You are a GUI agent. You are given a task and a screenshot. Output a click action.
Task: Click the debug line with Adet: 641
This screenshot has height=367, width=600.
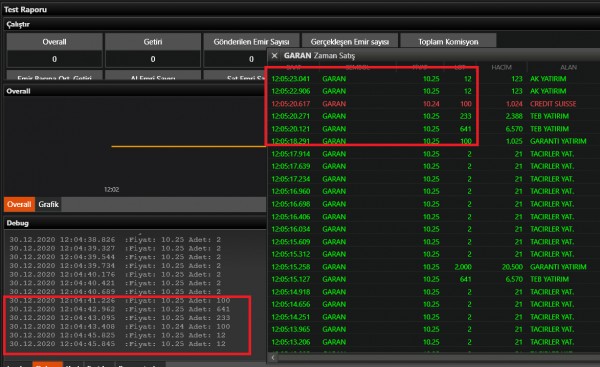tap(120, 309)
